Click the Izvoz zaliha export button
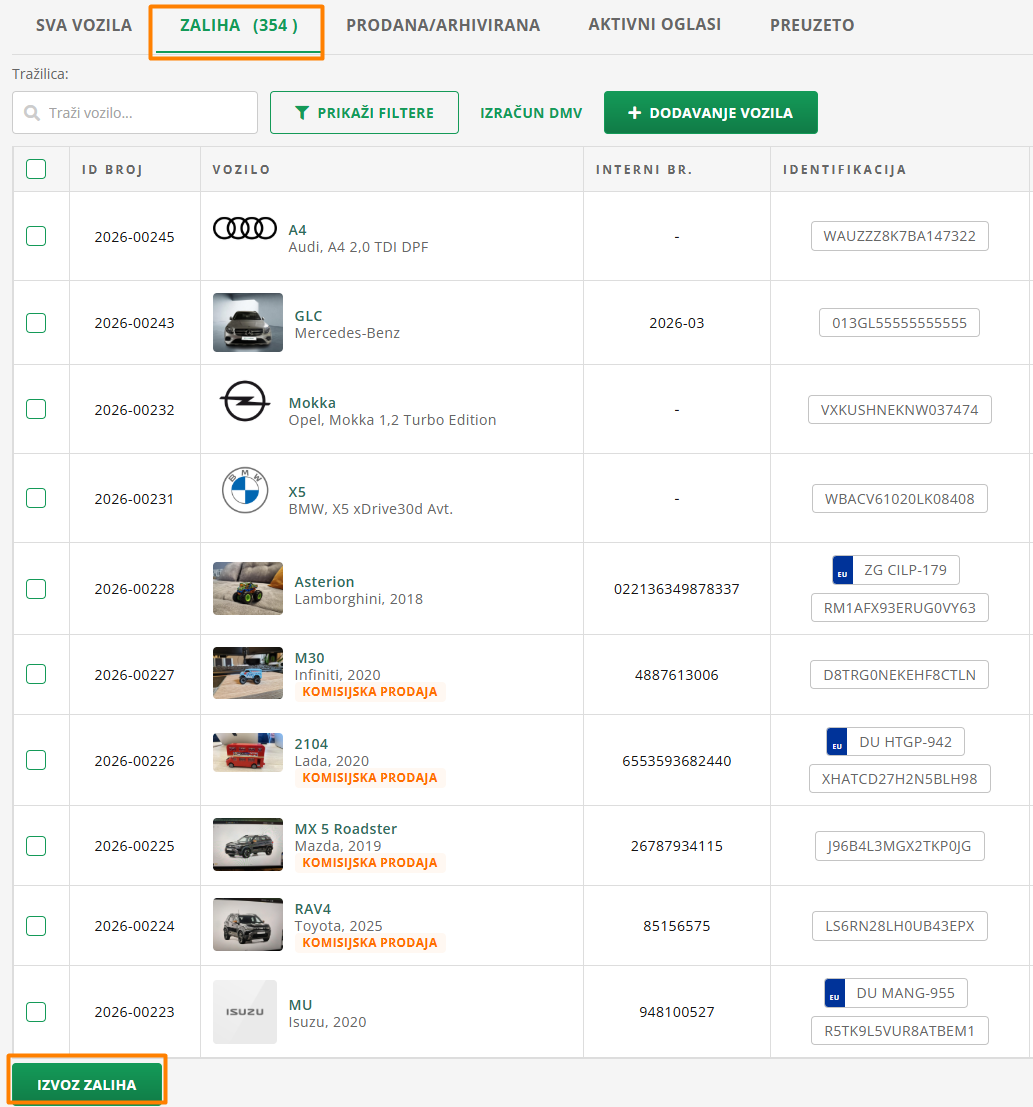Screen dimensions: 1033x1107 (x=87, y=1084)
